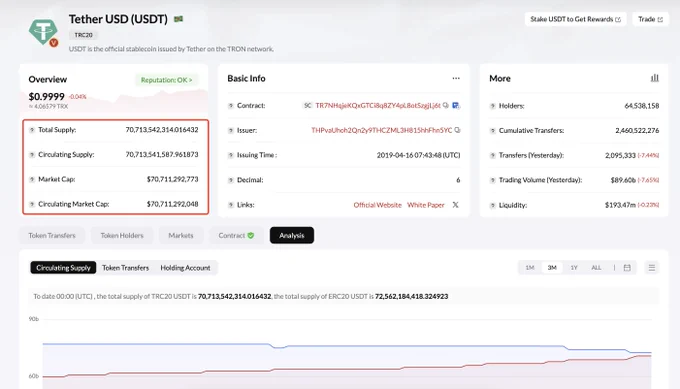The height and width of the screenshot is (389, 680).
Task: Show Token Transfers chart view
Action: pos(125,268)
